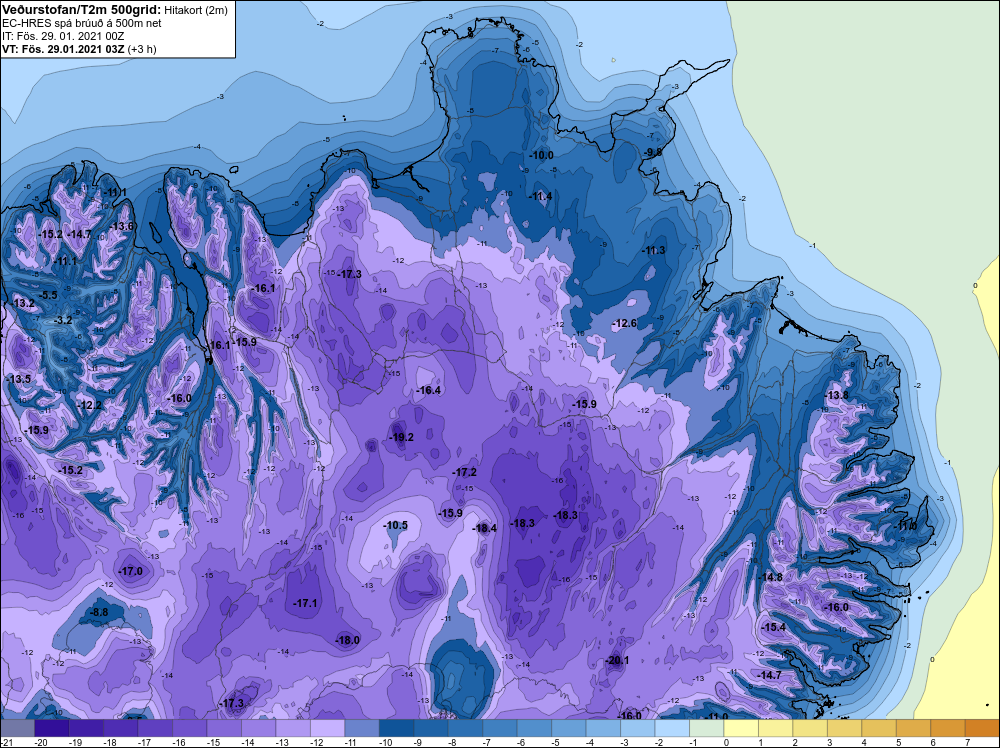The height and width of the screenshot is (748, 1000).
Task: Click the legend label '-20'
Action: (x=42, y=743)
